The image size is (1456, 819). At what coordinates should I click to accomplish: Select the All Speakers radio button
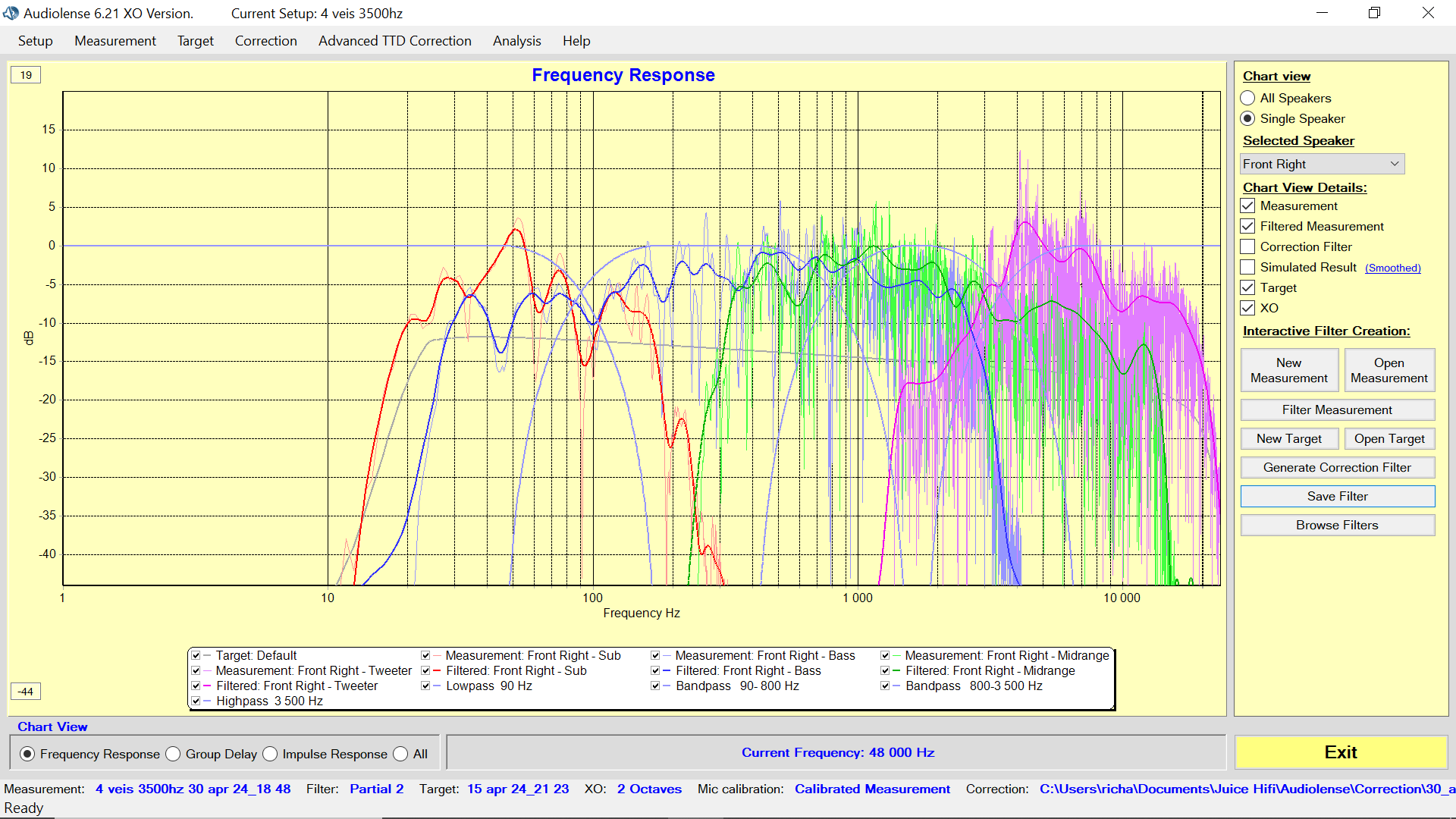1247,98
